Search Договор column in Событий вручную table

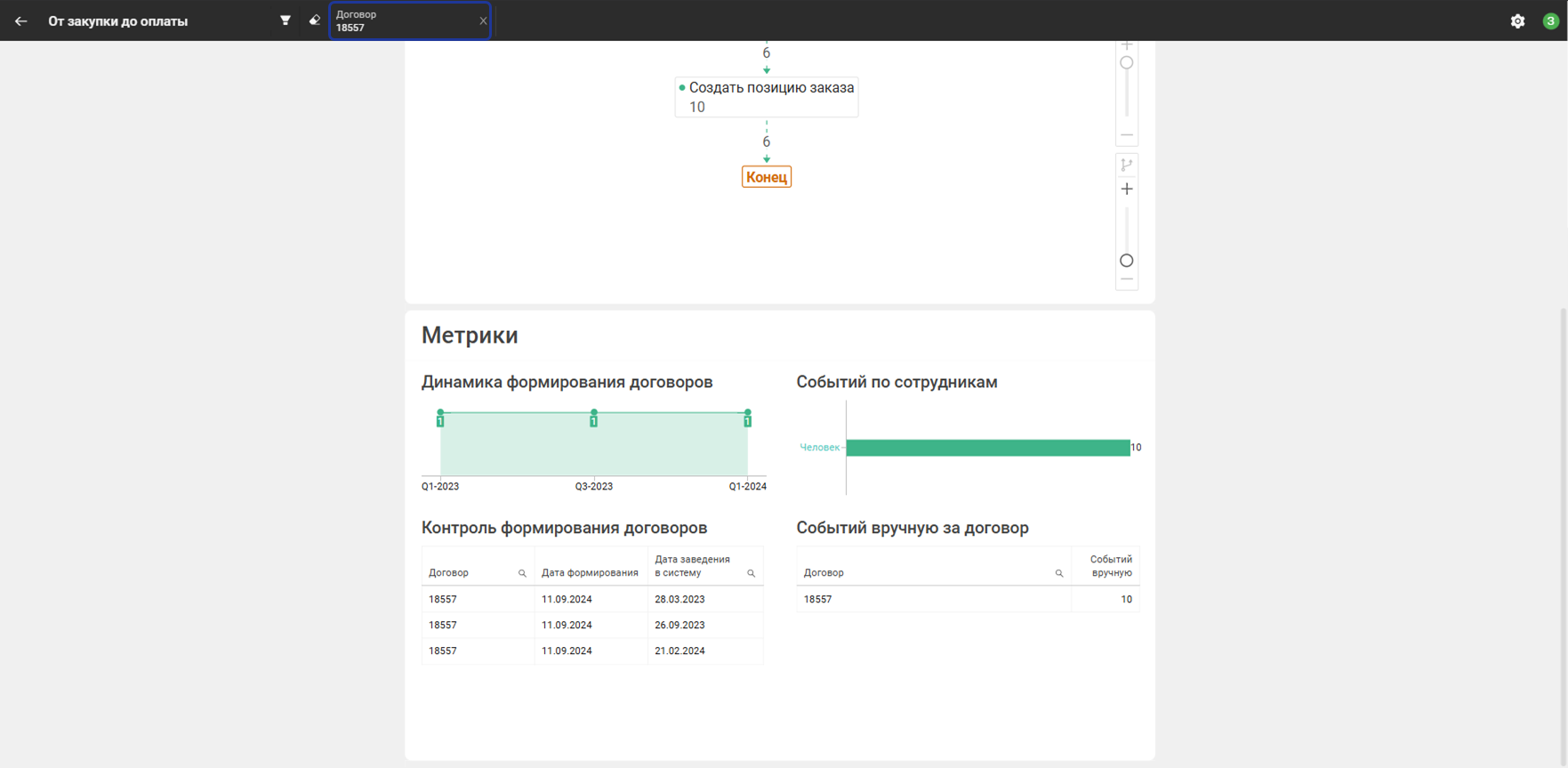[x=1058, y=574]
